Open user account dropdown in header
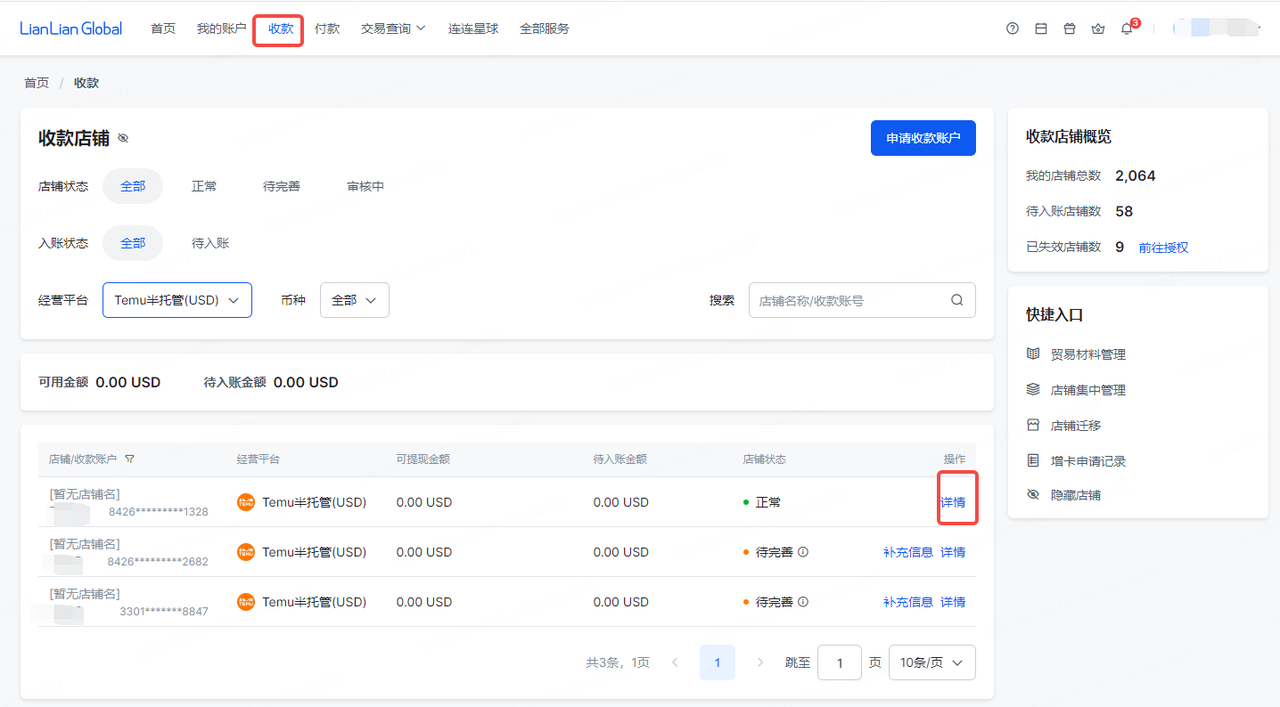Viewport: 1280px width, 707px height. (1215, 28)
